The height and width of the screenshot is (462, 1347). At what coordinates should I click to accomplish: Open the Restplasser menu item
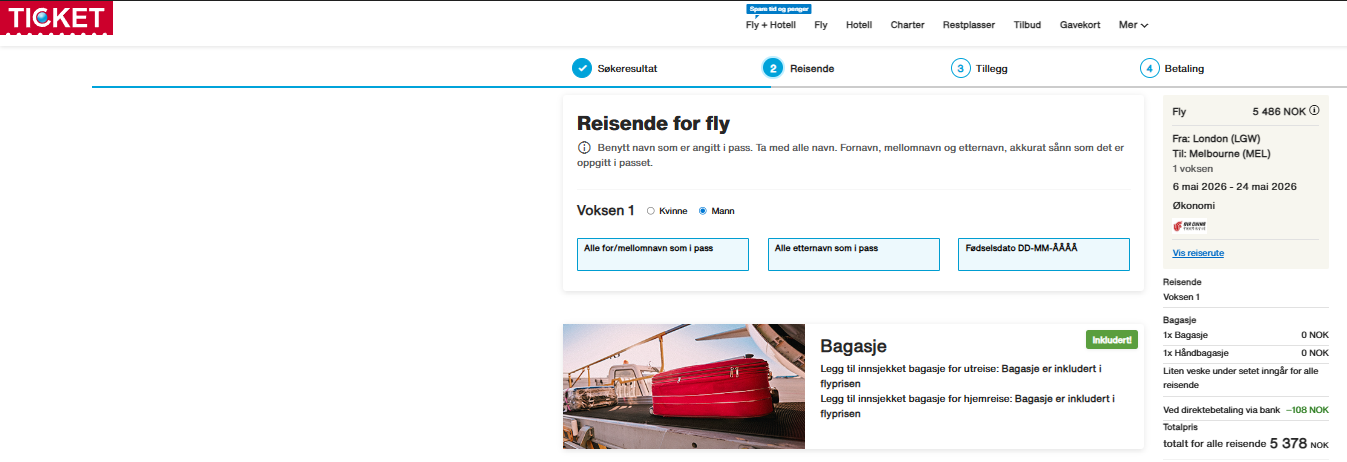tap(969, 25)
